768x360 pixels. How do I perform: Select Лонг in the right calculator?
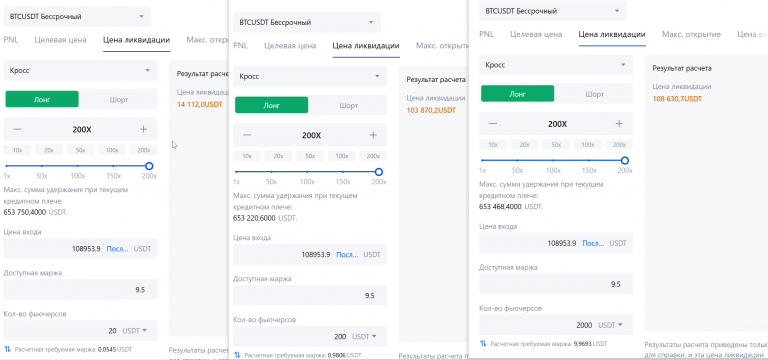pos(517,94)
